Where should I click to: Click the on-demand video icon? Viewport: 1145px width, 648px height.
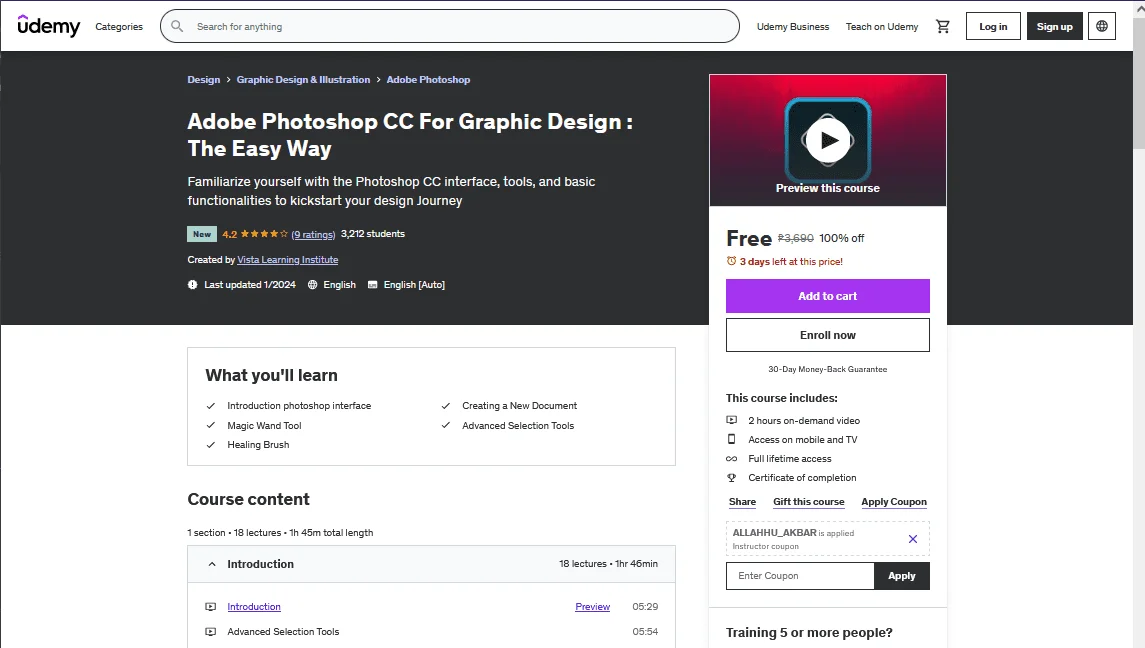(731, 420)
